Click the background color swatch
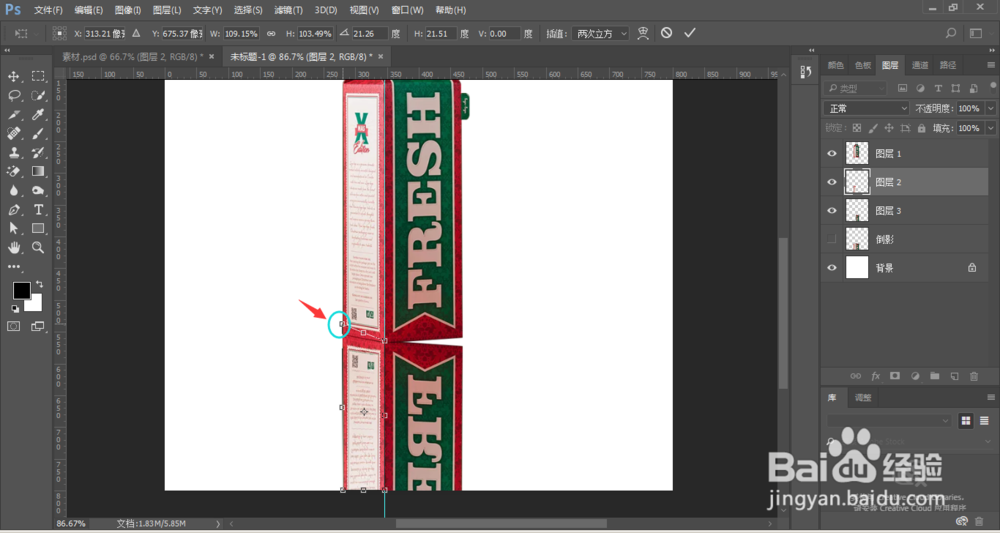The width and height of the screenshot is (1000, 533). click(35, 305)
